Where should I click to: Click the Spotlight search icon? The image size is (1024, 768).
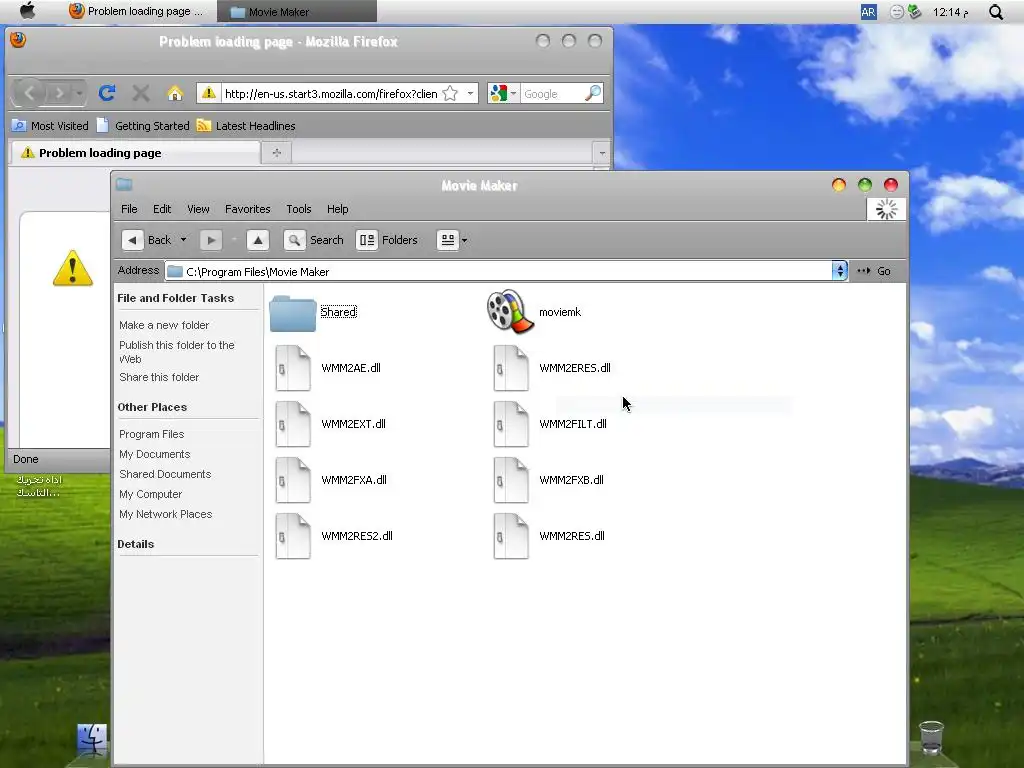995,12
